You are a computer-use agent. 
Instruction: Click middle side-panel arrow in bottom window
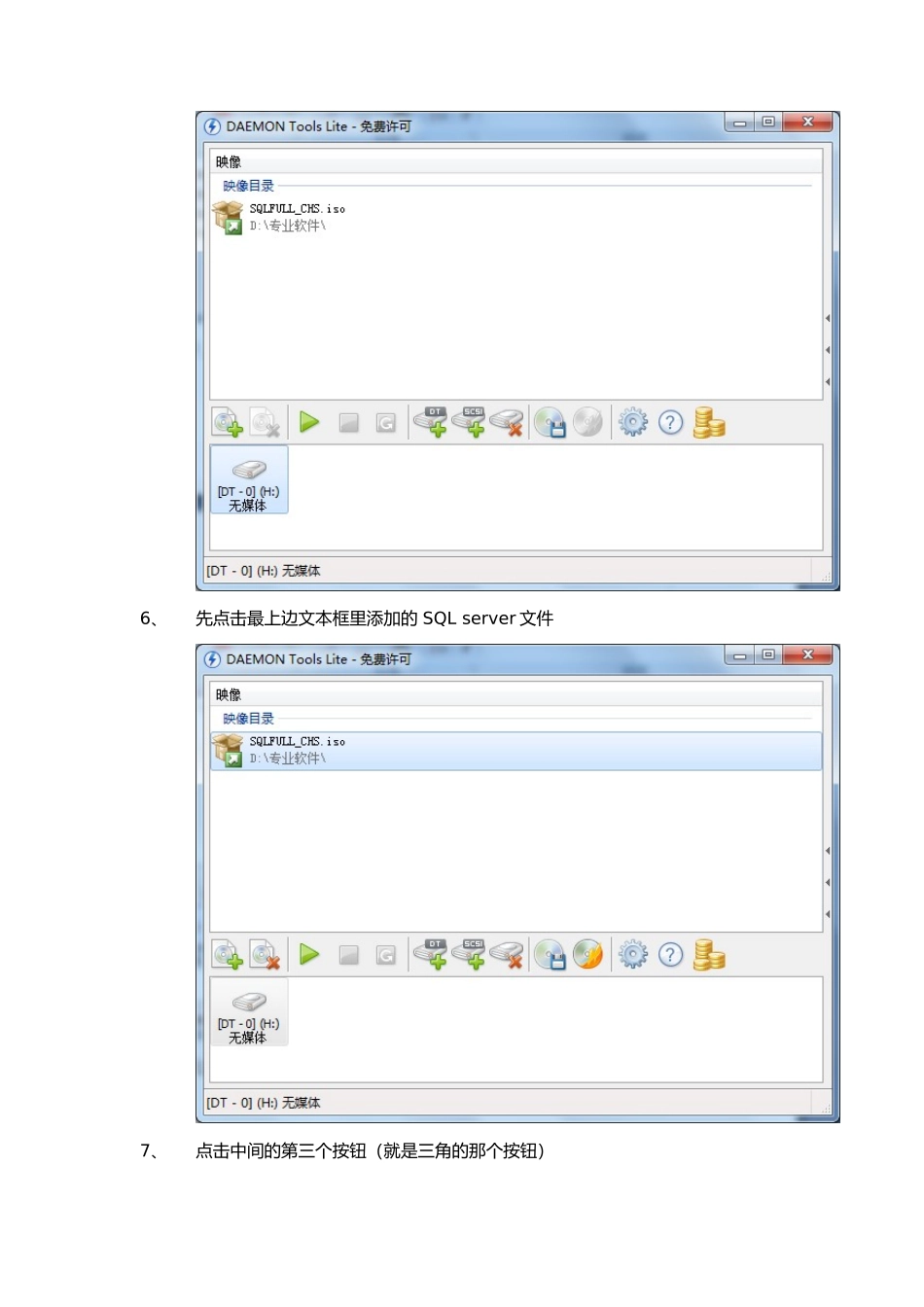[828, 882]
